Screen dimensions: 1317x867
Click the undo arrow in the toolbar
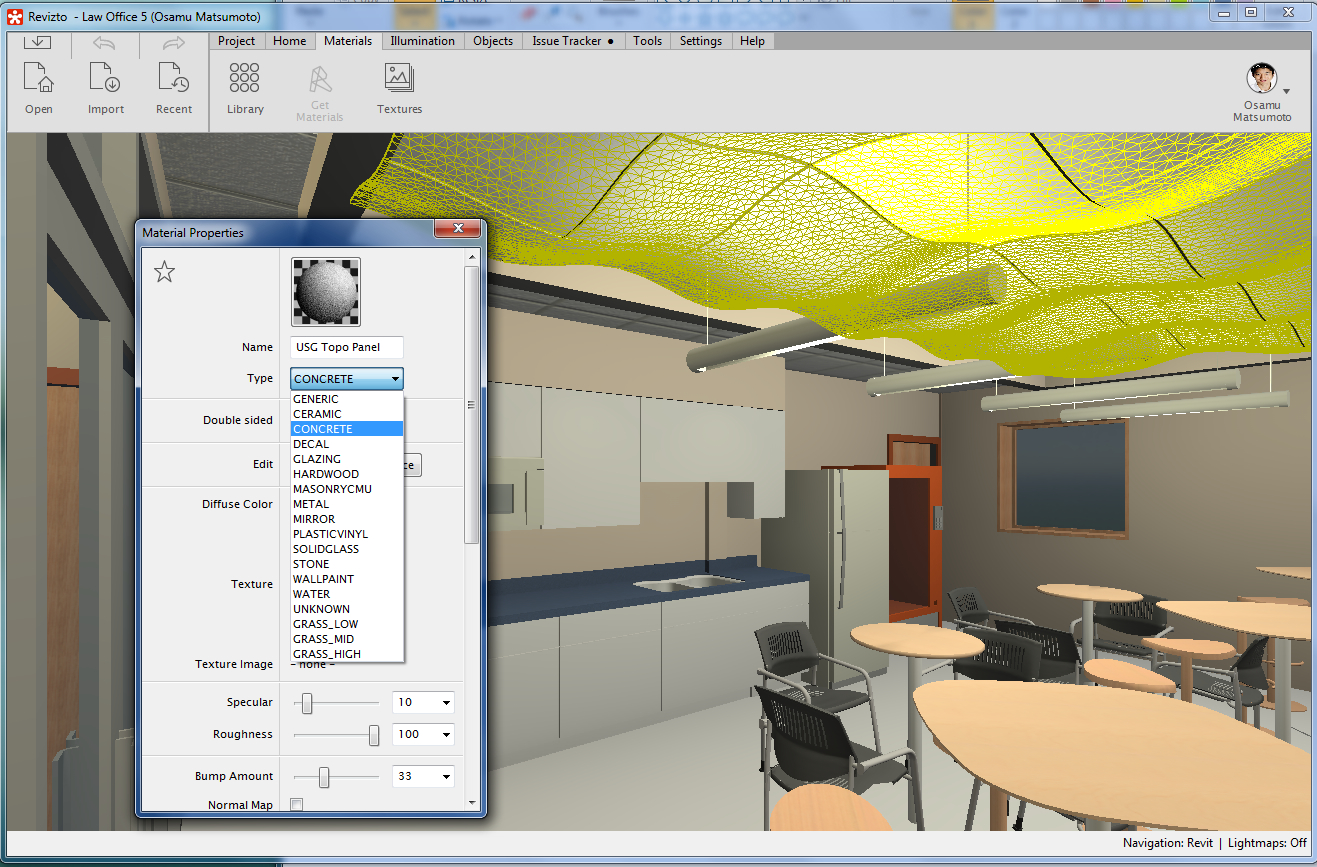click(x=104, y=43)
